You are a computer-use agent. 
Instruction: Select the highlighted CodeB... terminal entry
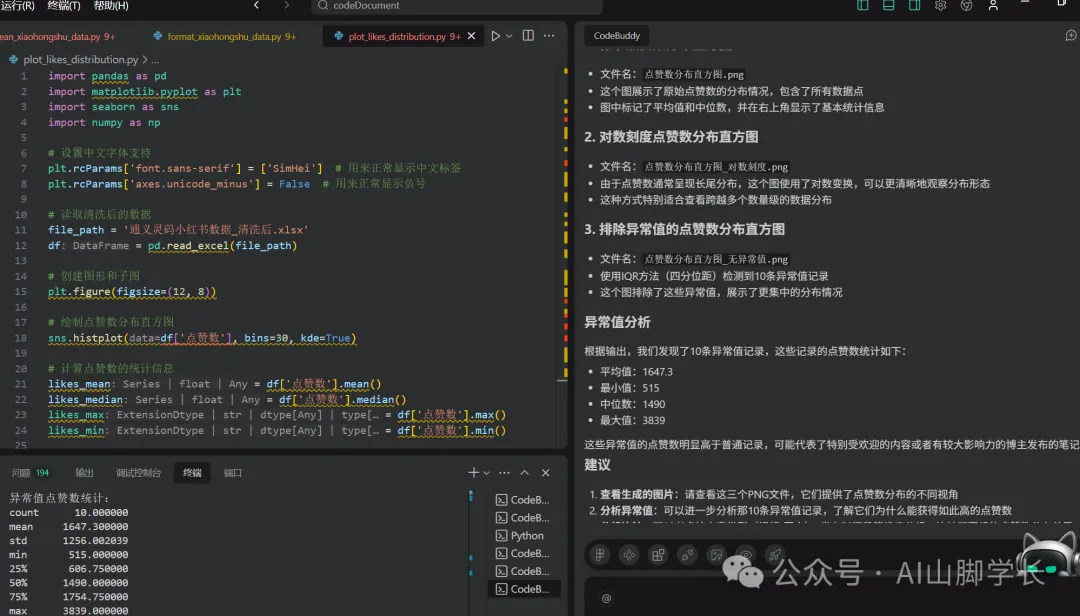coord(525,589)
